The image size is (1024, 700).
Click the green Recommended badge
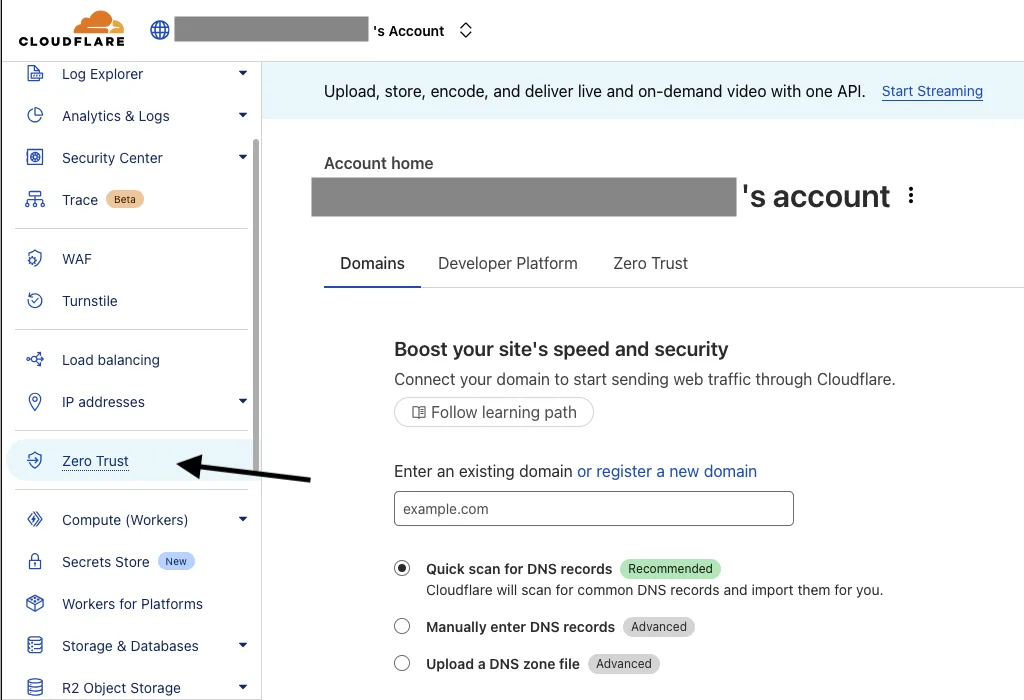(670, 569)
